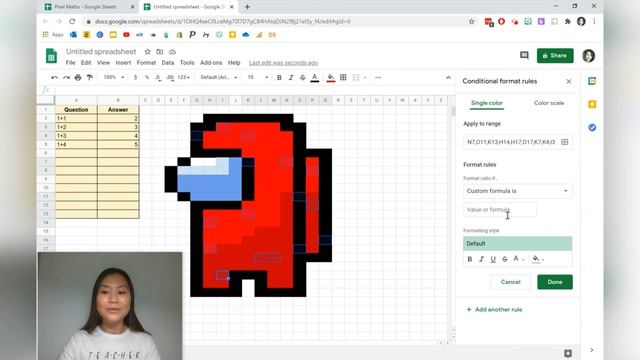Collapse the menus with the caret arrow
The height and width of the screenshot is (360, 640).
[x=448, y=78]
